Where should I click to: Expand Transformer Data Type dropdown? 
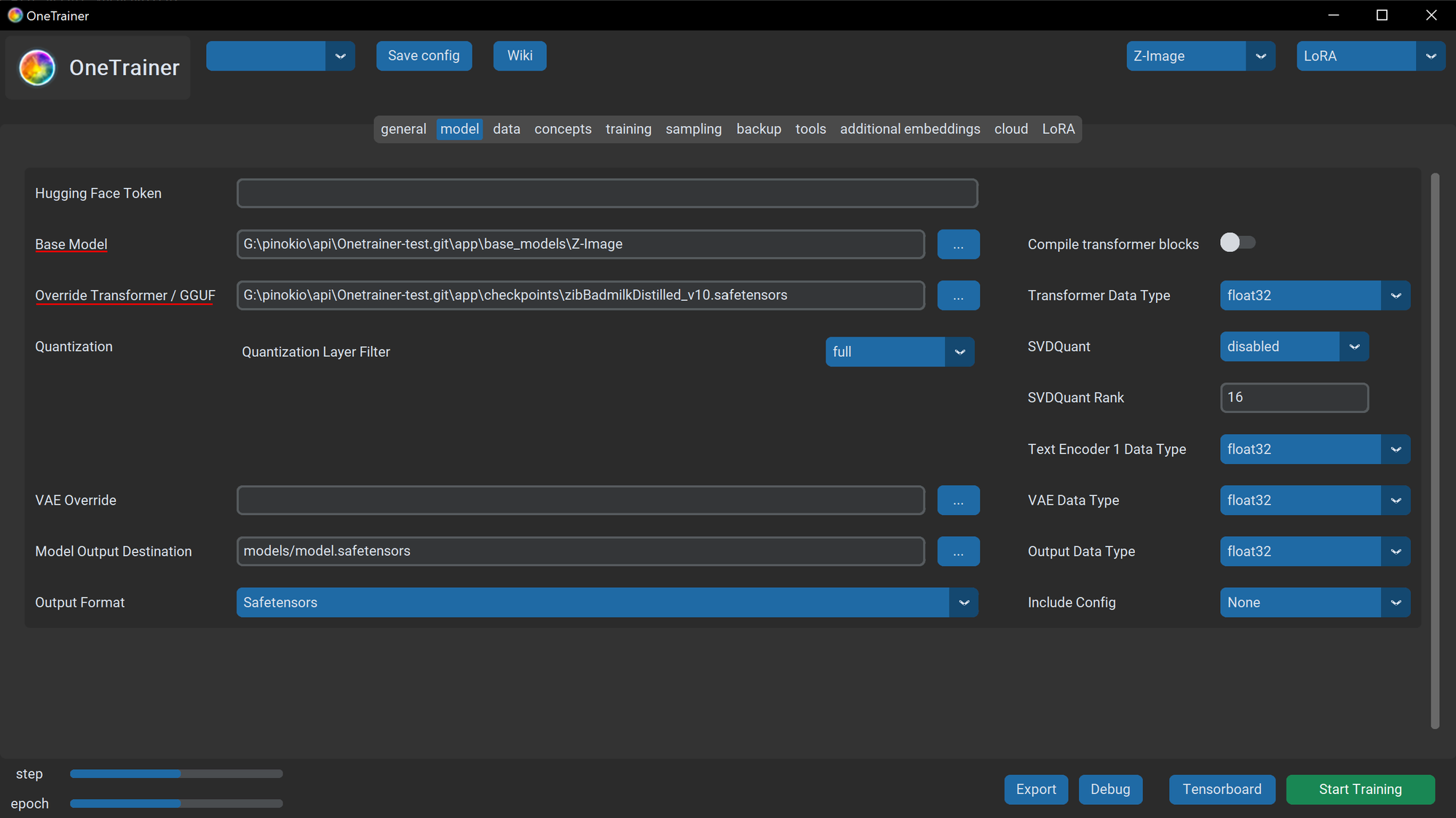(x=1396, y=296)
